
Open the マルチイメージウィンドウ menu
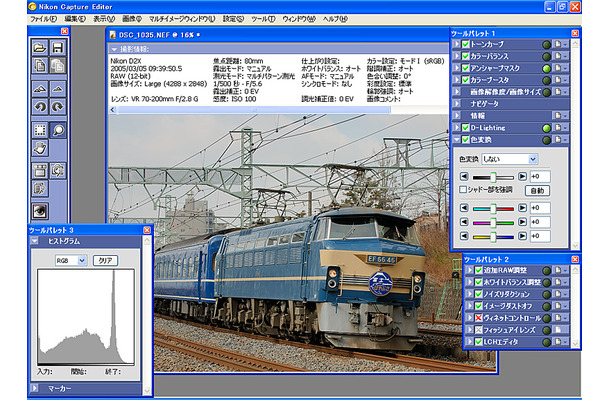coord(182,19)
